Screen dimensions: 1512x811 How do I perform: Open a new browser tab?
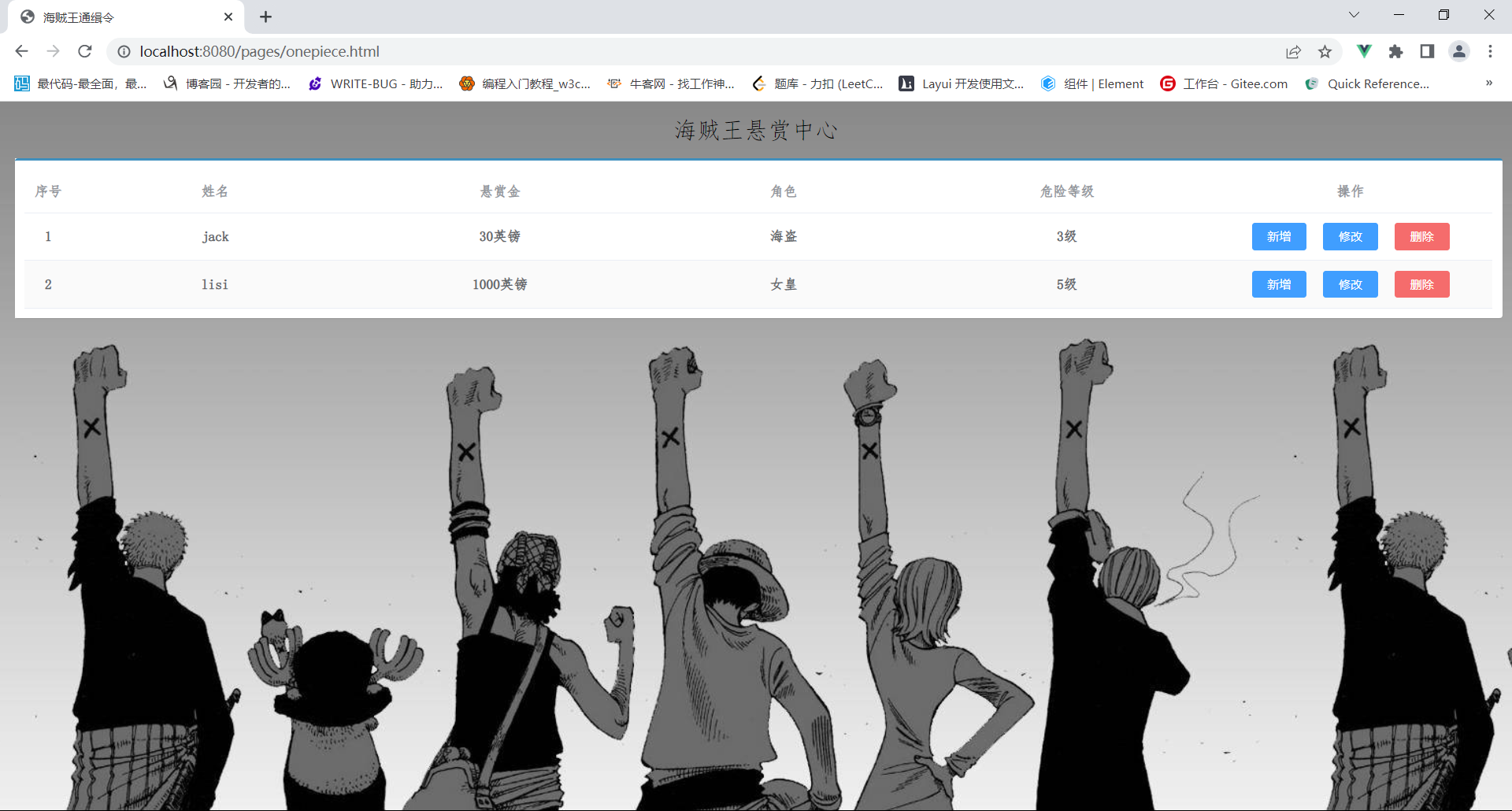[265, 17]
